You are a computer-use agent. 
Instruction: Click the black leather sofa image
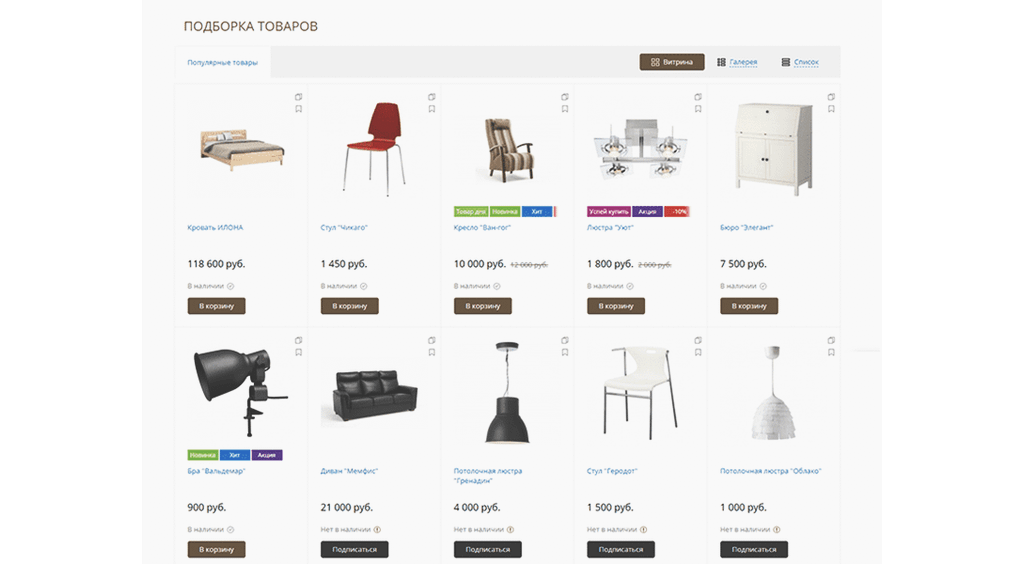click(375, 395)
